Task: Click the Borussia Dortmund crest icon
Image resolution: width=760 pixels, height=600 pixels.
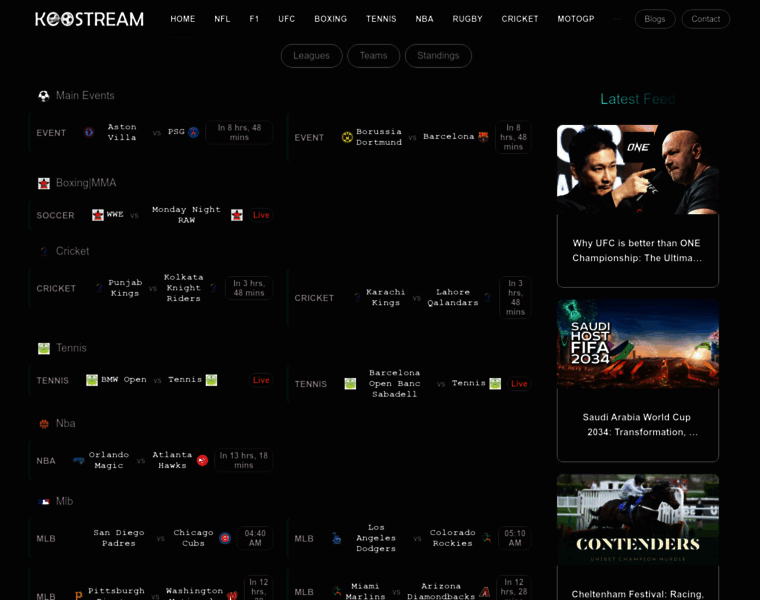Action: [x=347, y=137]
